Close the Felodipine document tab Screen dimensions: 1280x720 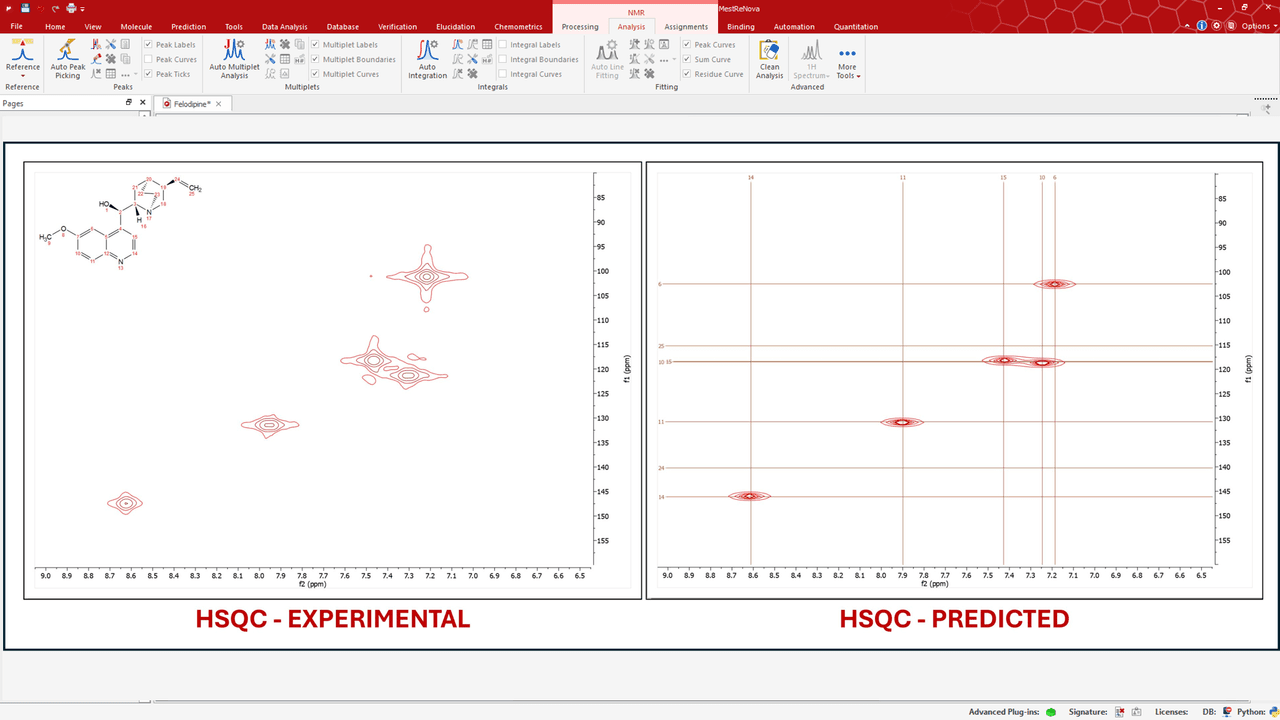coord(219,103)
